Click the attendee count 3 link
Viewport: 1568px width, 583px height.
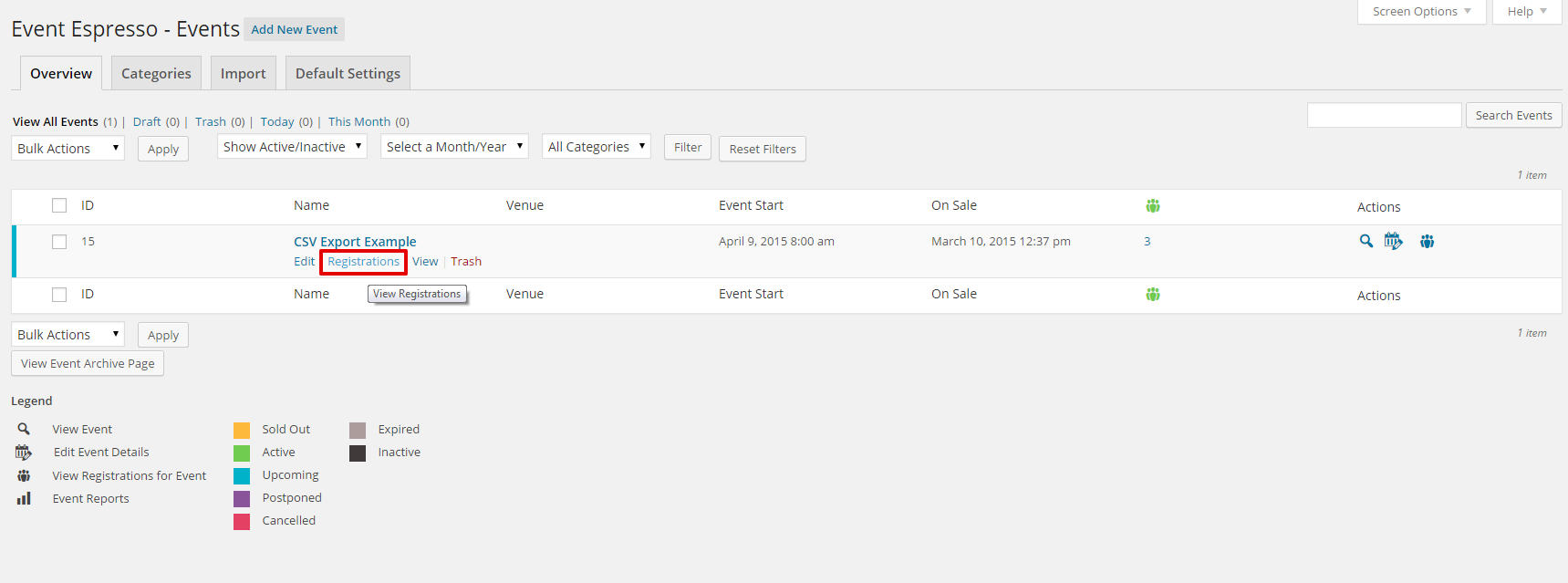point(1147,242)
